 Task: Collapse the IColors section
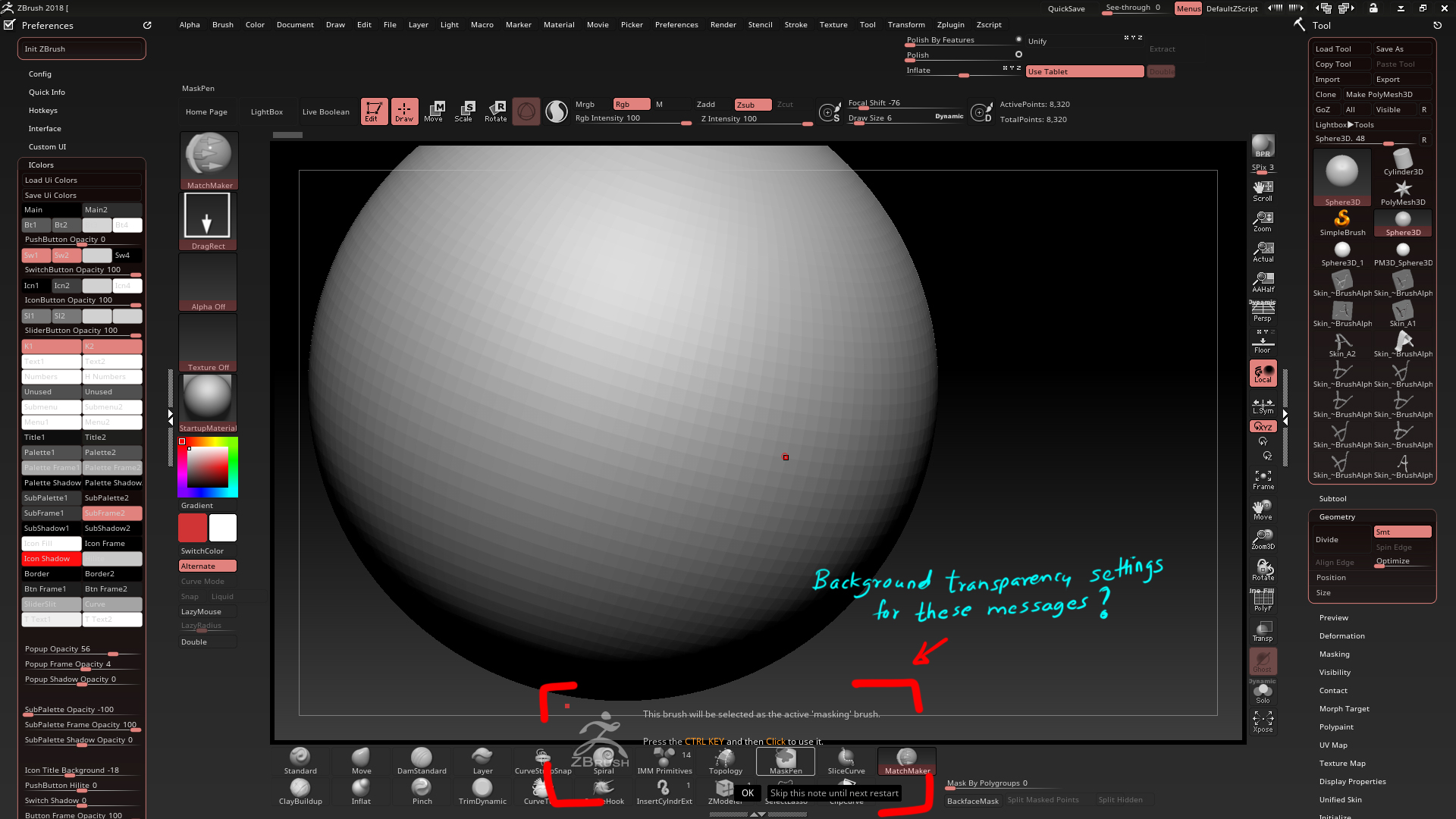point(41,165)
